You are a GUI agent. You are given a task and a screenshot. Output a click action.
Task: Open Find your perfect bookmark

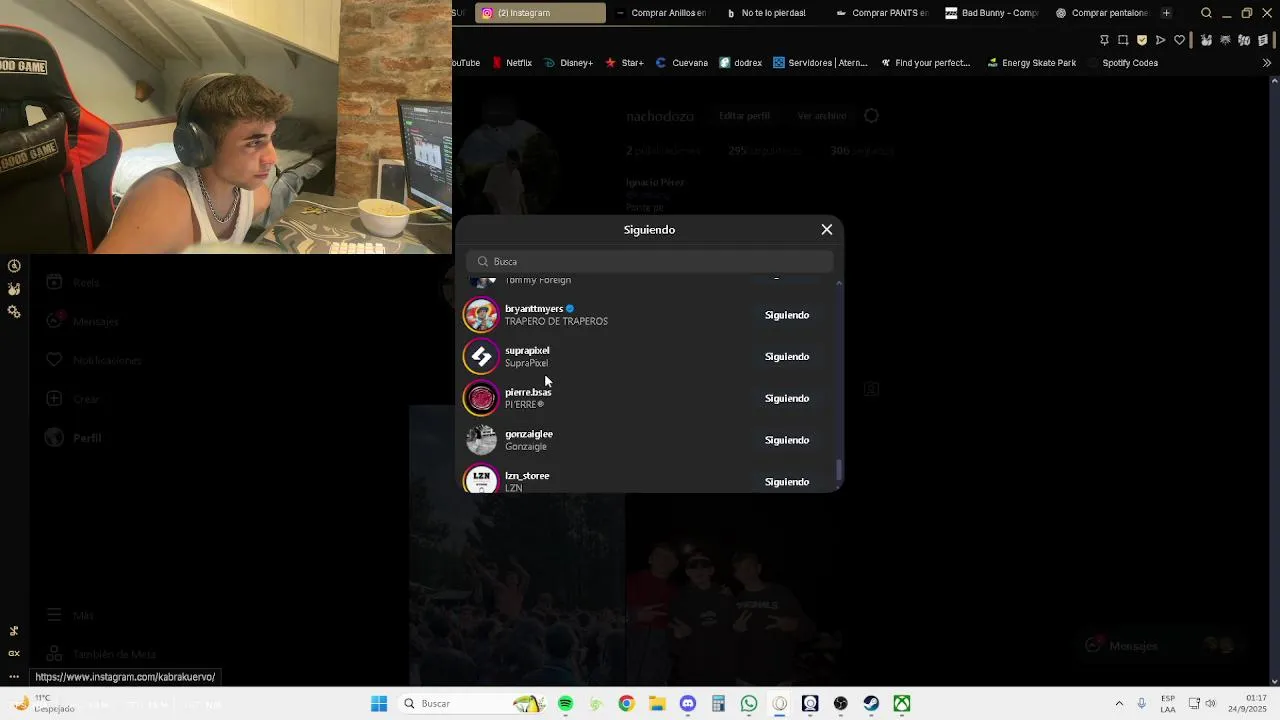925,63
